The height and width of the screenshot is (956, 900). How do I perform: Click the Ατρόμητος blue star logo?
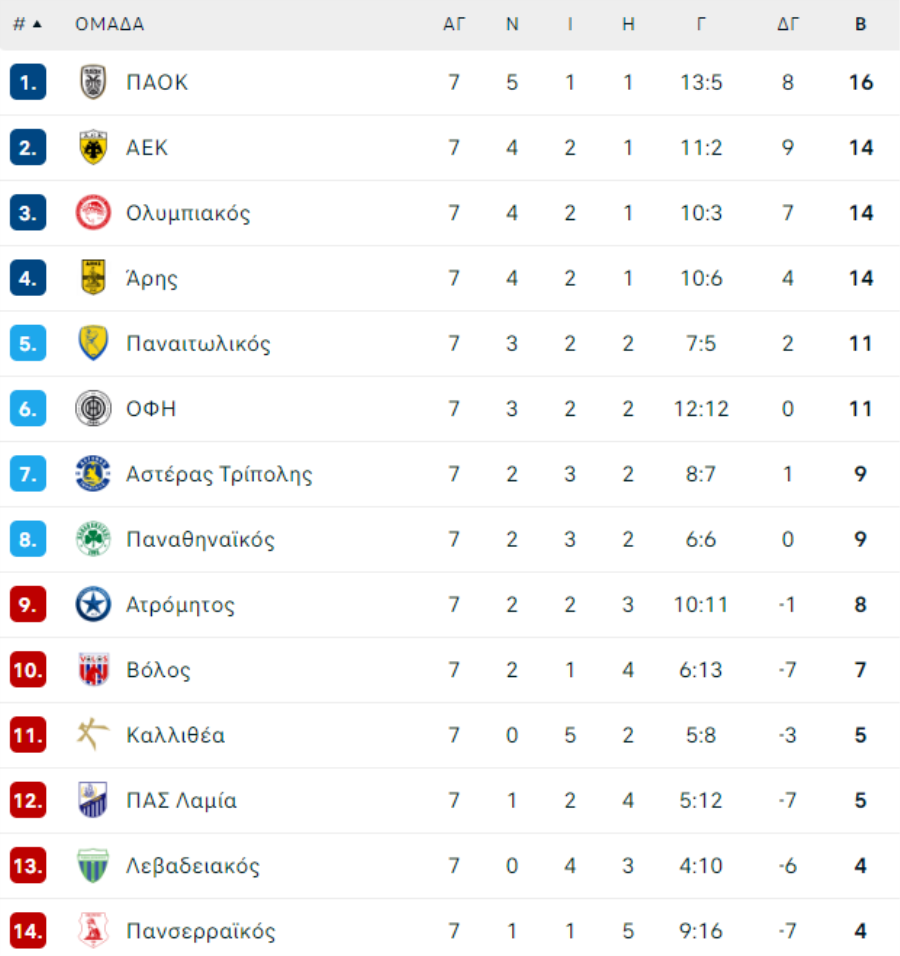click(93, 604)
